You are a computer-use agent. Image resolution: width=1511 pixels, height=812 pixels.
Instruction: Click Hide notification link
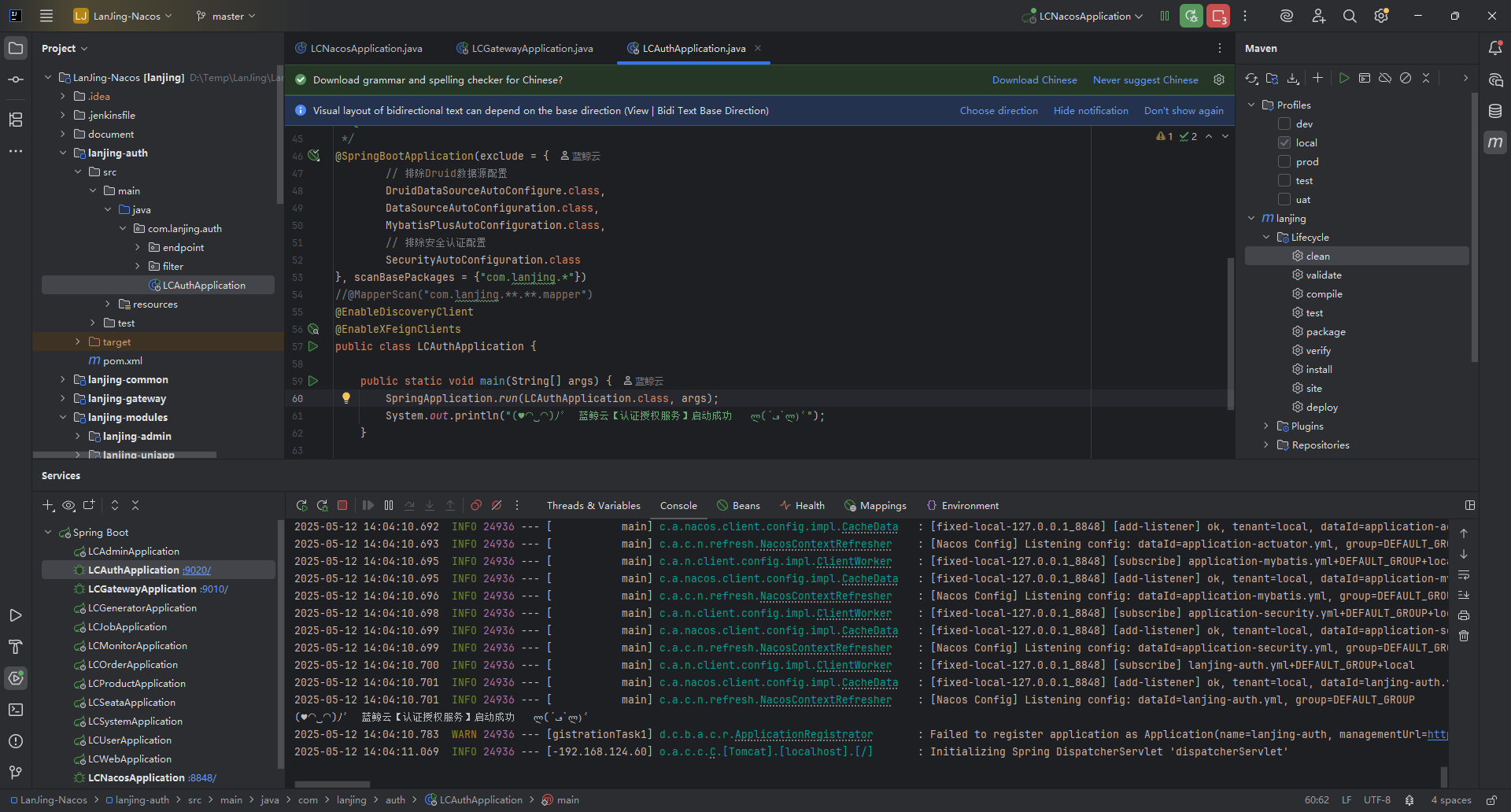[1091, 110]
